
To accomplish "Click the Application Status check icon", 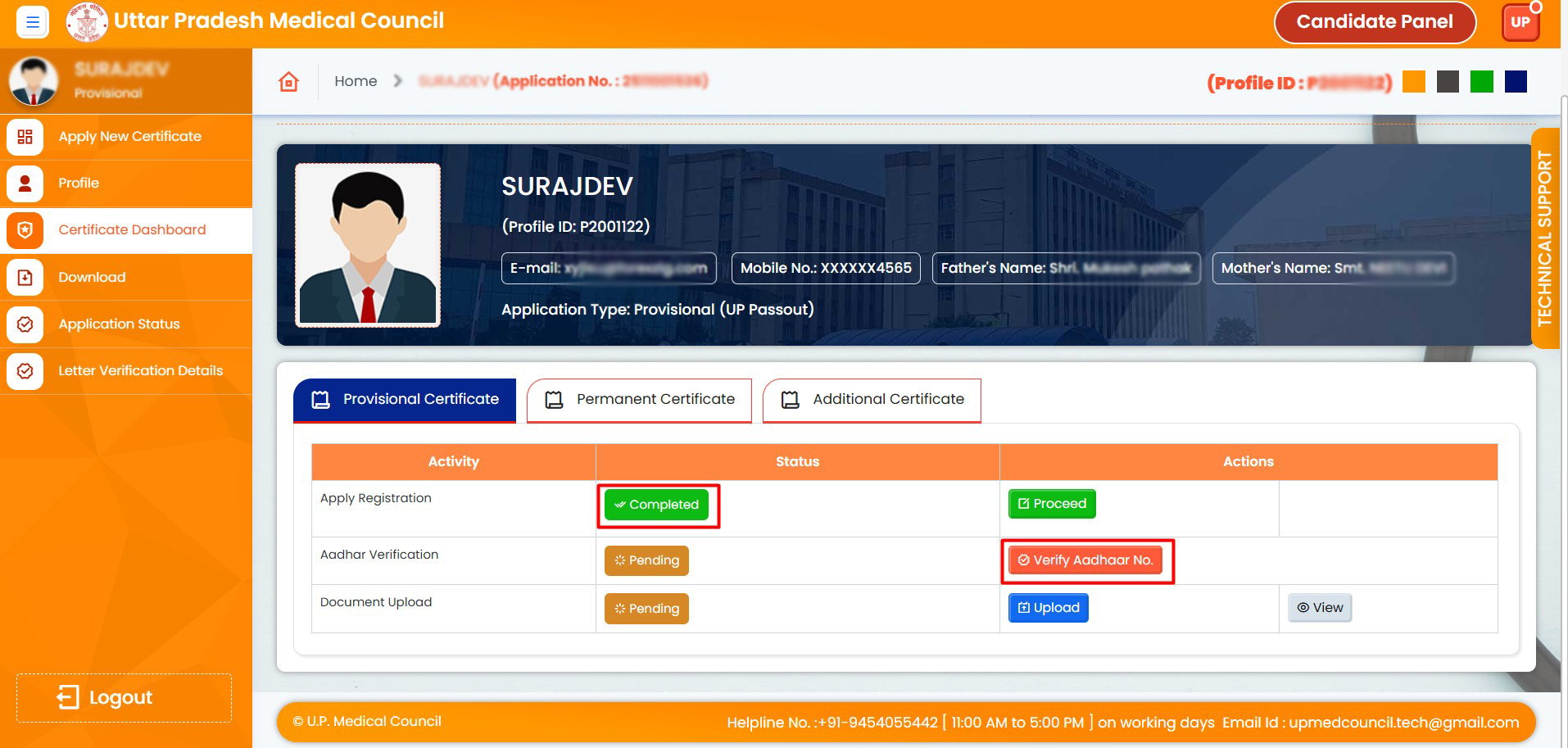I will point(25,324).
